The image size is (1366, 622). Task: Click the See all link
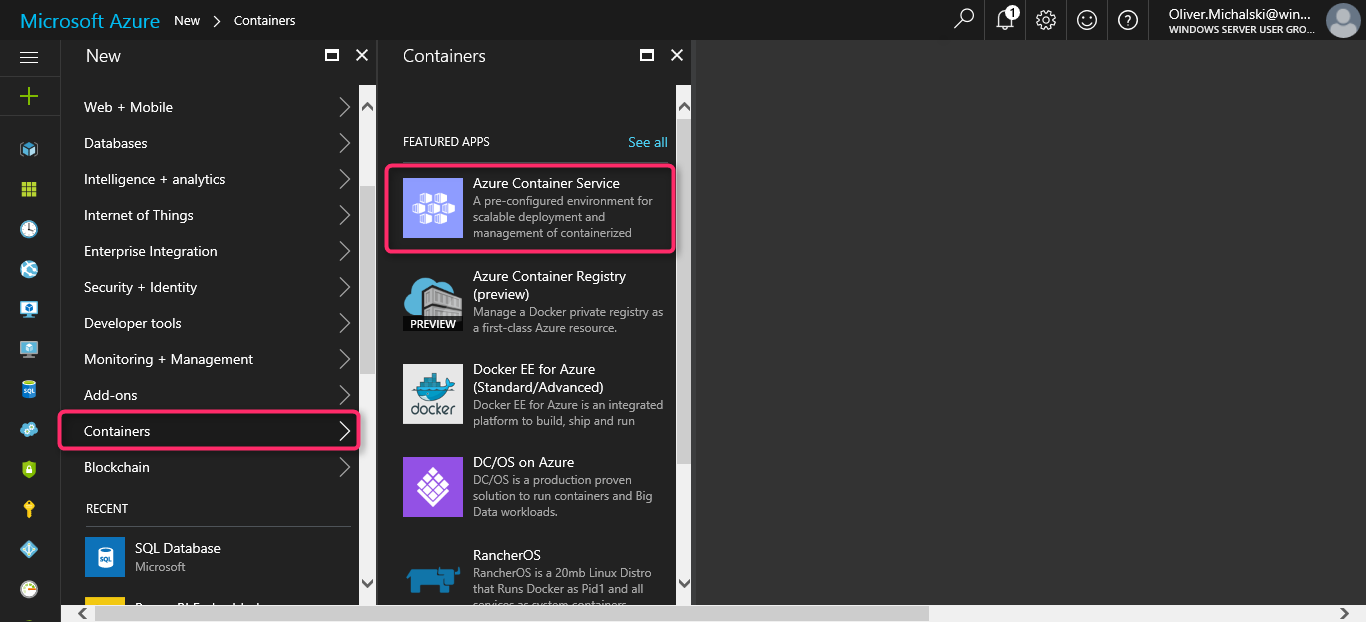coord(648,142)
